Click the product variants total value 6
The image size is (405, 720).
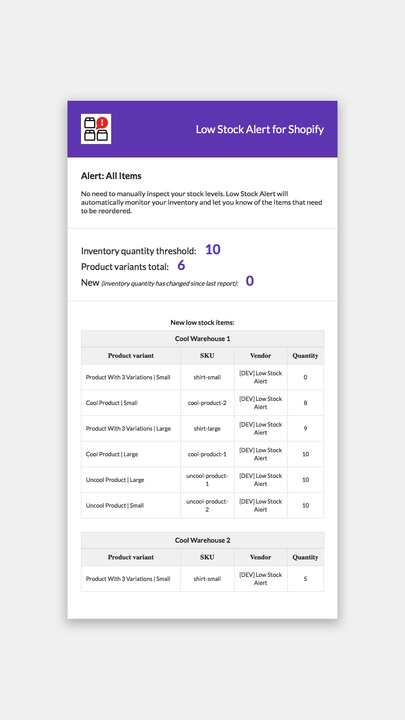tap(181, 265)
